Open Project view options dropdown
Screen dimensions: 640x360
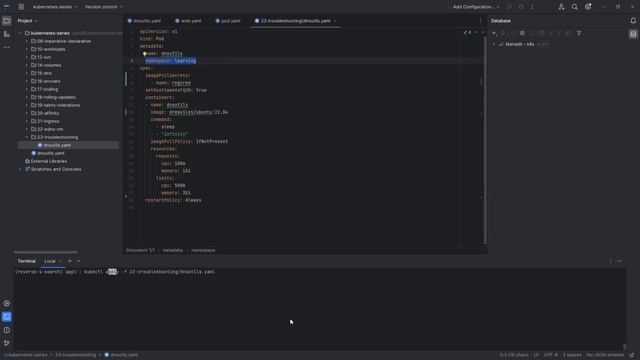click(36, 21)
